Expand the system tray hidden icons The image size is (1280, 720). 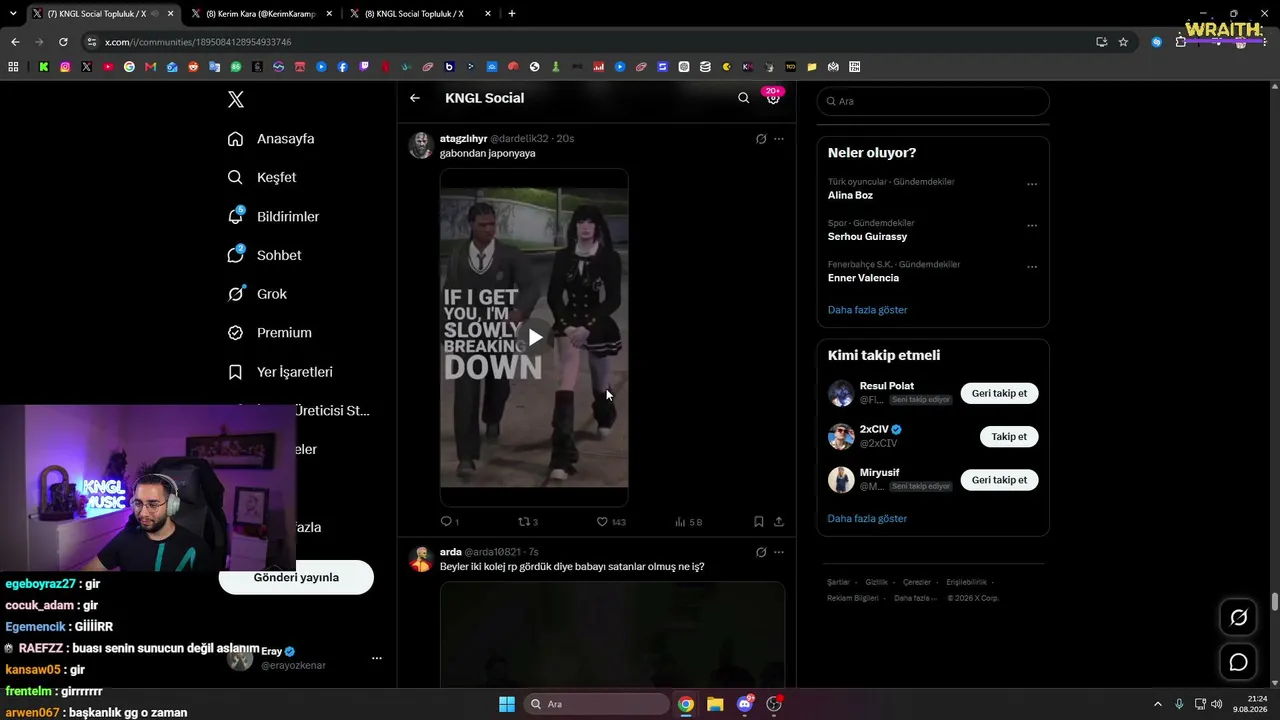click(1158, 704)
